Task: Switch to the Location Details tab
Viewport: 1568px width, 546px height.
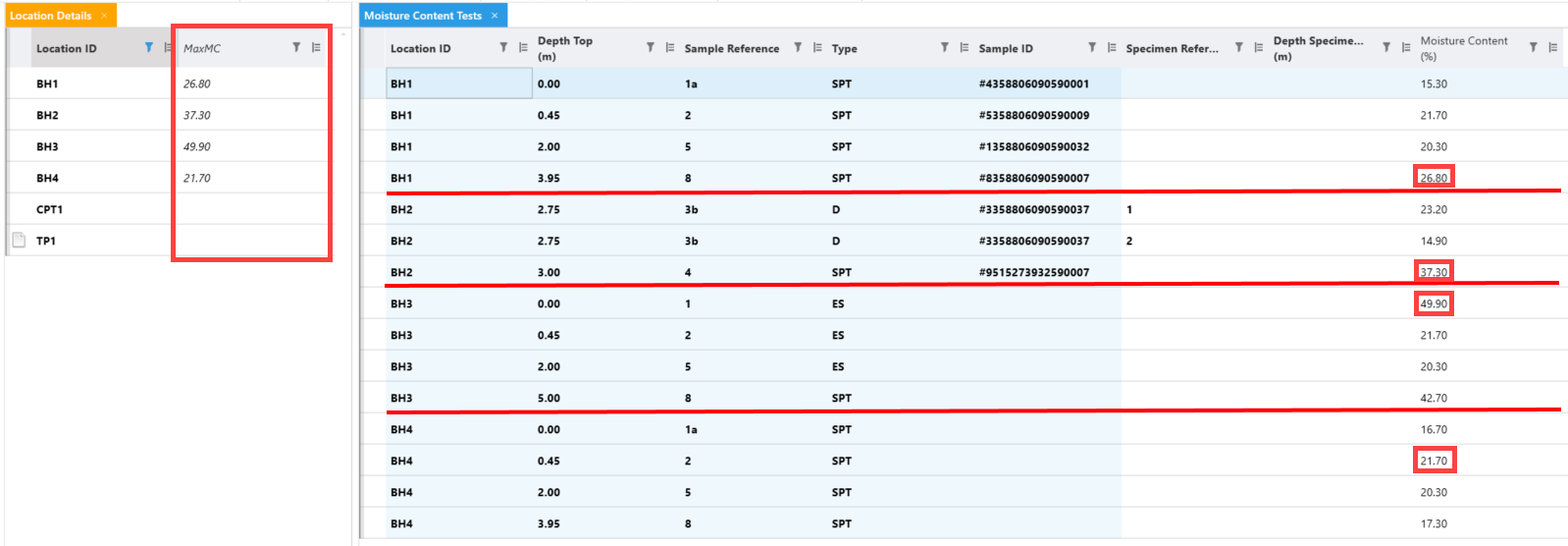Action: click(50, 16)
